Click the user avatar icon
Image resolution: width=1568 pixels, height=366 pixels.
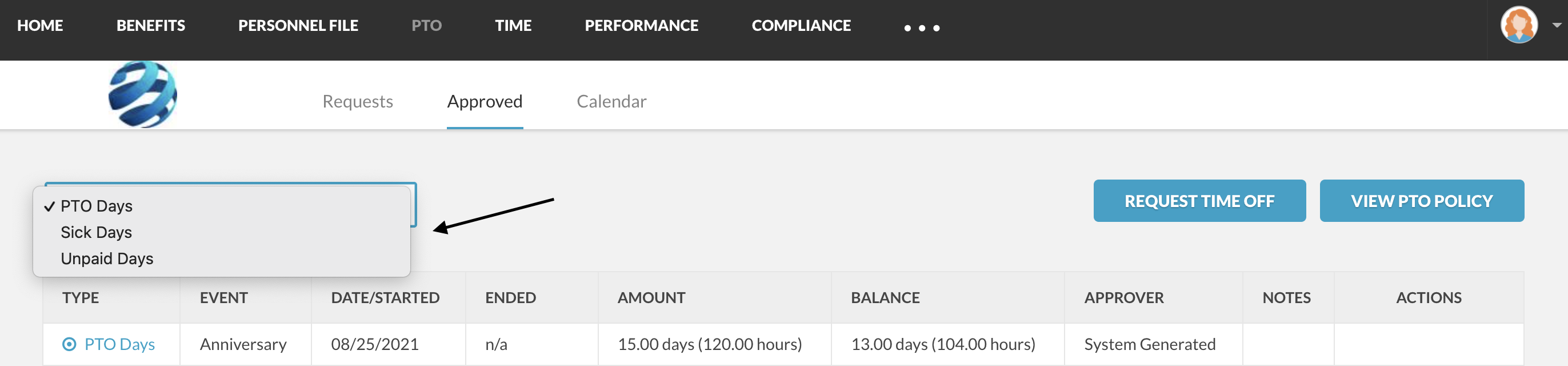[1519, 25]
